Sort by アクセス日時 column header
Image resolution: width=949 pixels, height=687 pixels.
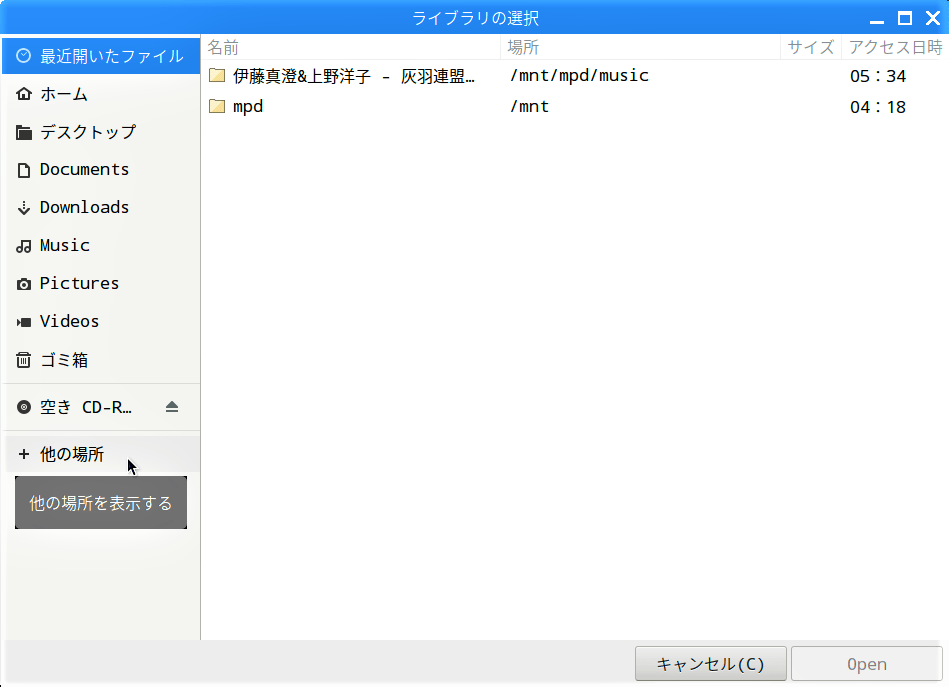click(895, 47)
